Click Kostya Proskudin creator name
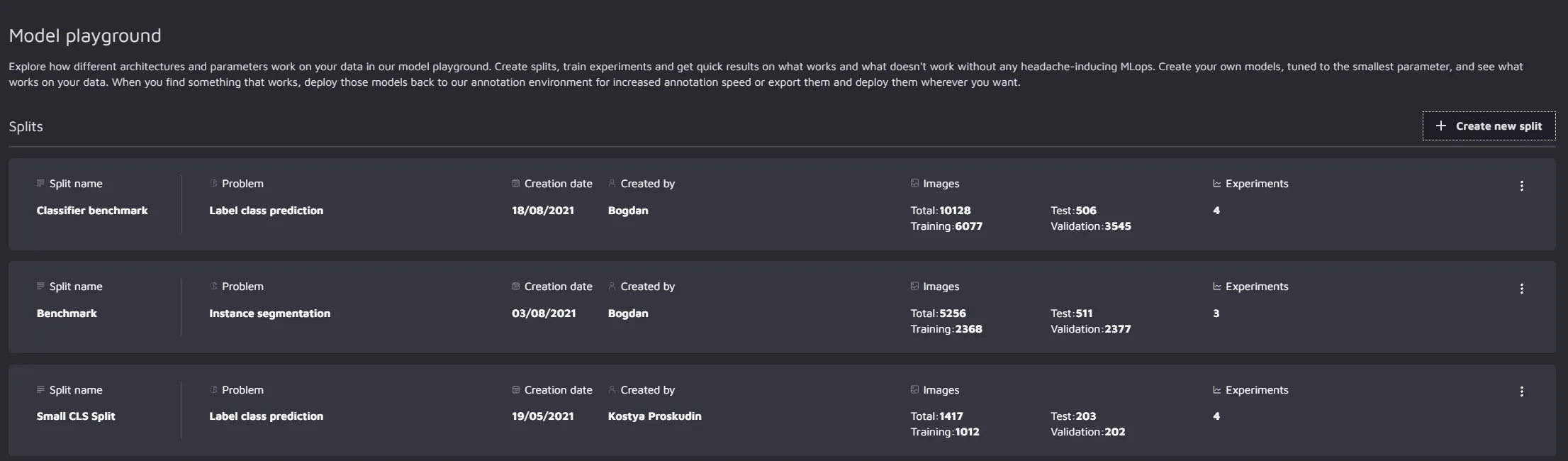 [x=654, y=416]
